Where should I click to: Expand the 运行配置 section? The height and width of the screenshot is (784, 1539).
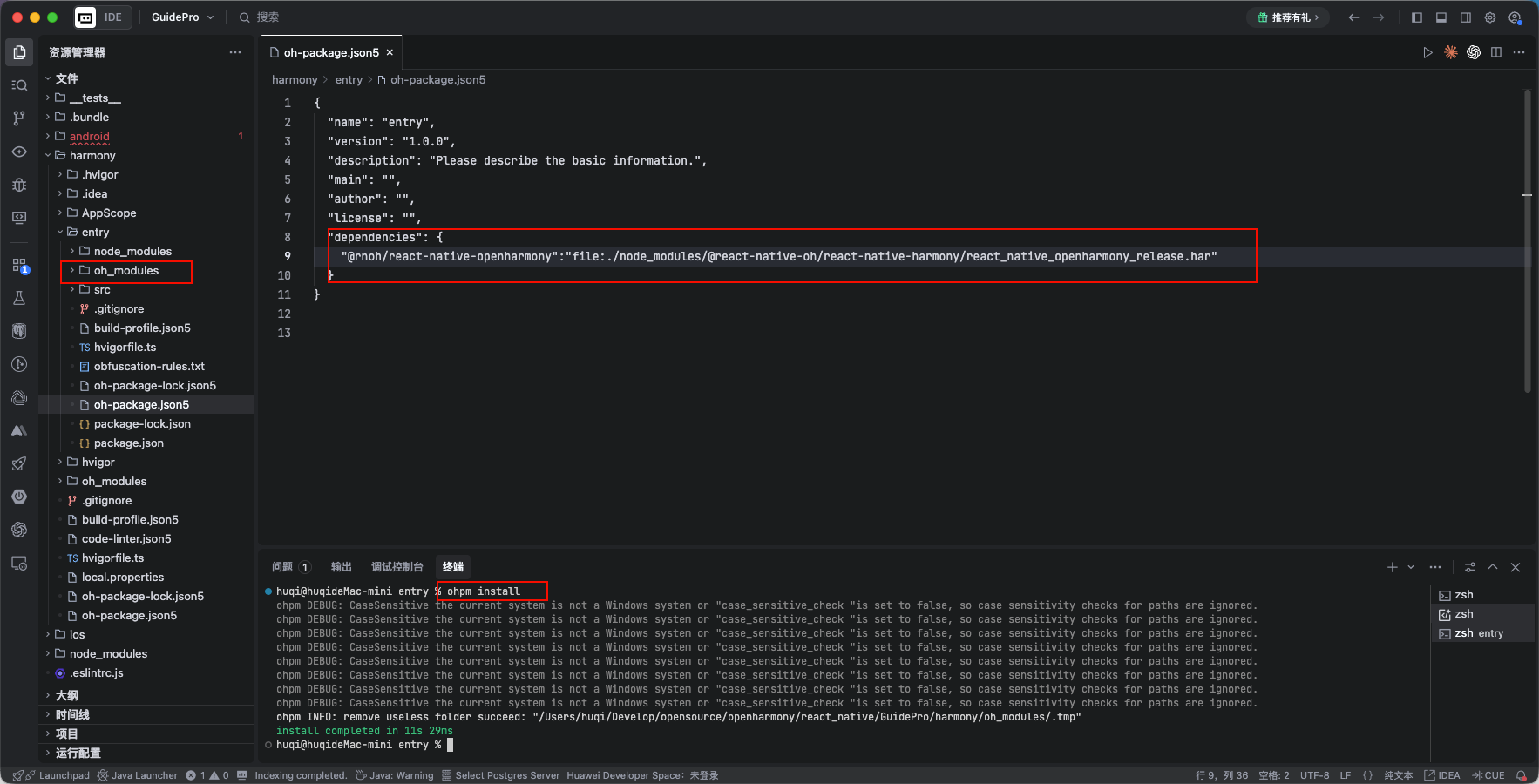coord(146,753)
